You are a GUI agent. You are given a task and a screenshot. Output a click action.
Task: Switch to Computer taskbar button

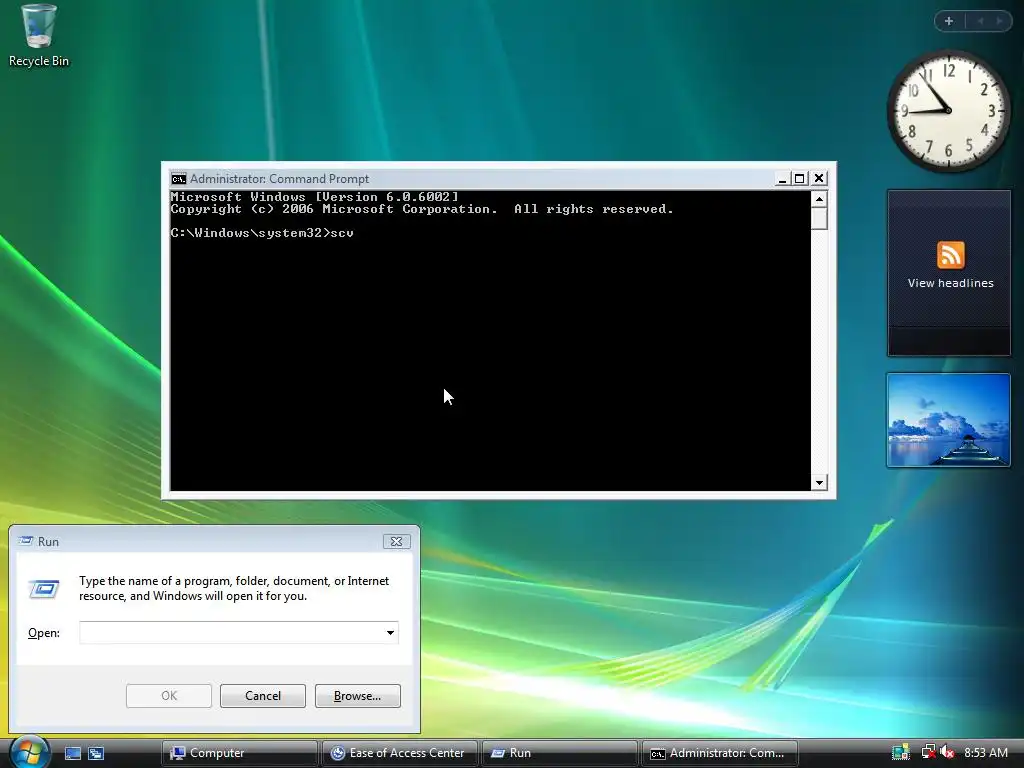(x=239, y=753)
